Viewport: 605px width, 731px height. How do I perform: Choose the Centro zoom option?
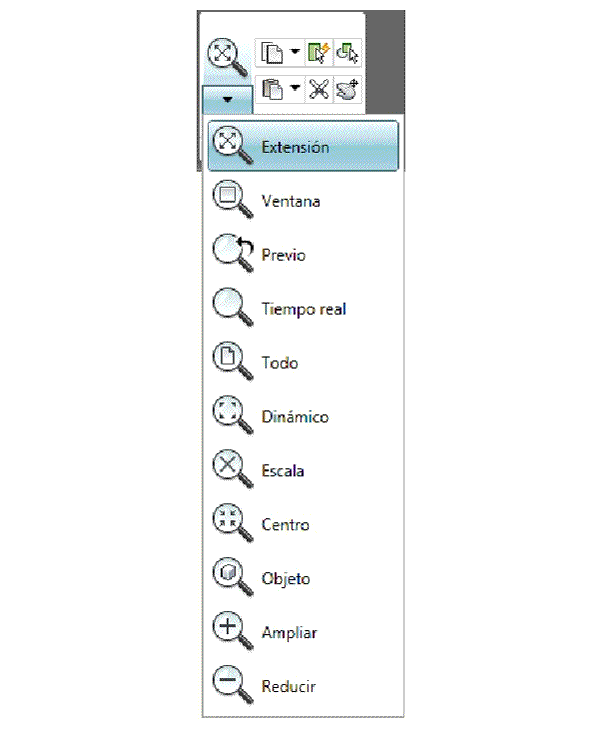pyautogui.click(x=285, y=525)
